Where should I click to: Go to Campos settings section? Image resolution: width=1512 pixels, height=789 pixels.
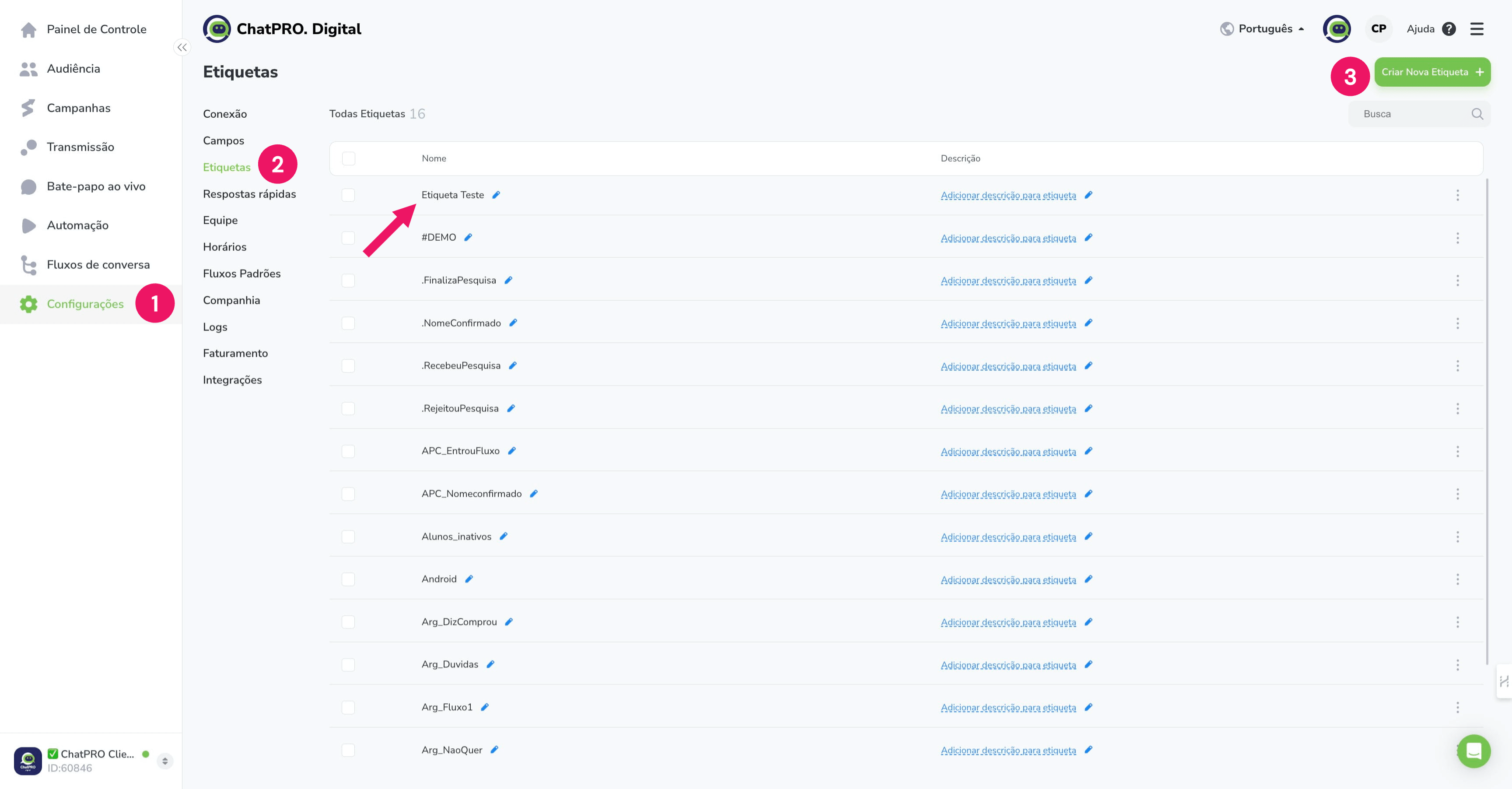pyautogui.click(x=223, y=141)
